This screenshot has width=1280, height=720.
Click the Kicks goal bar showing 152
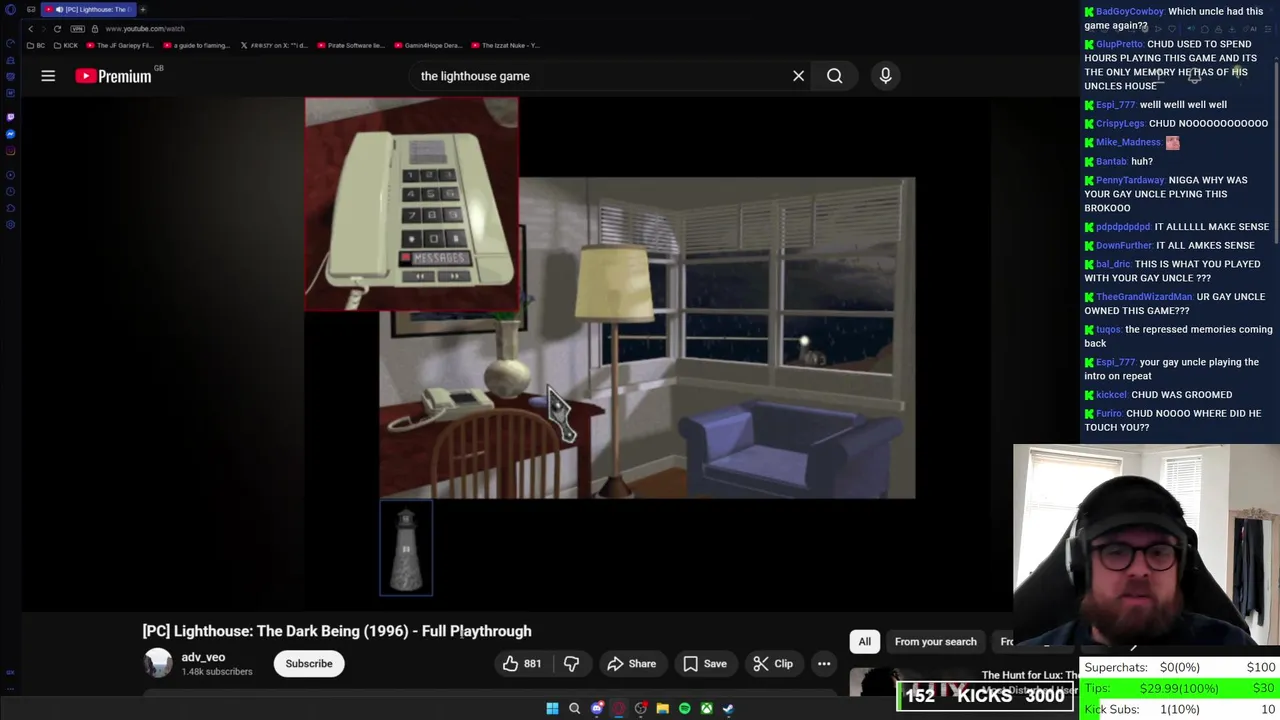coord(984,696)
